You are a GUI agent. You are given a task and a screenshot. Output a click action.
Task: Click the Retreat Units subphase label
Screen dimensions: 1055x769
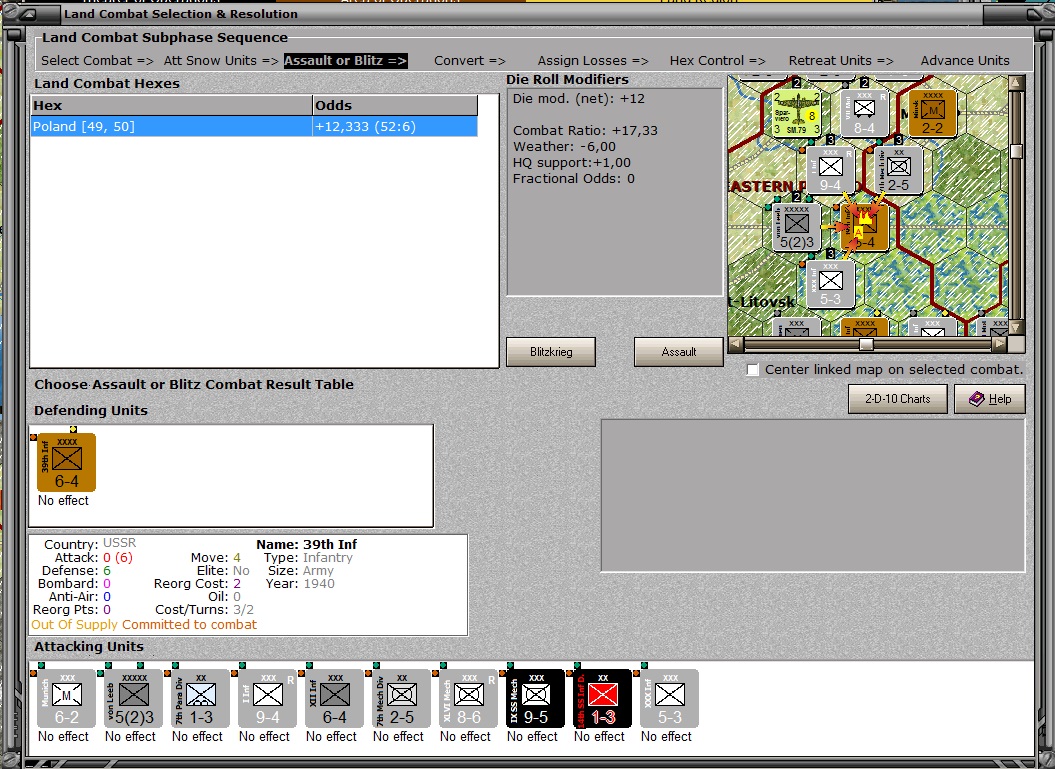[x=841, y=61]
